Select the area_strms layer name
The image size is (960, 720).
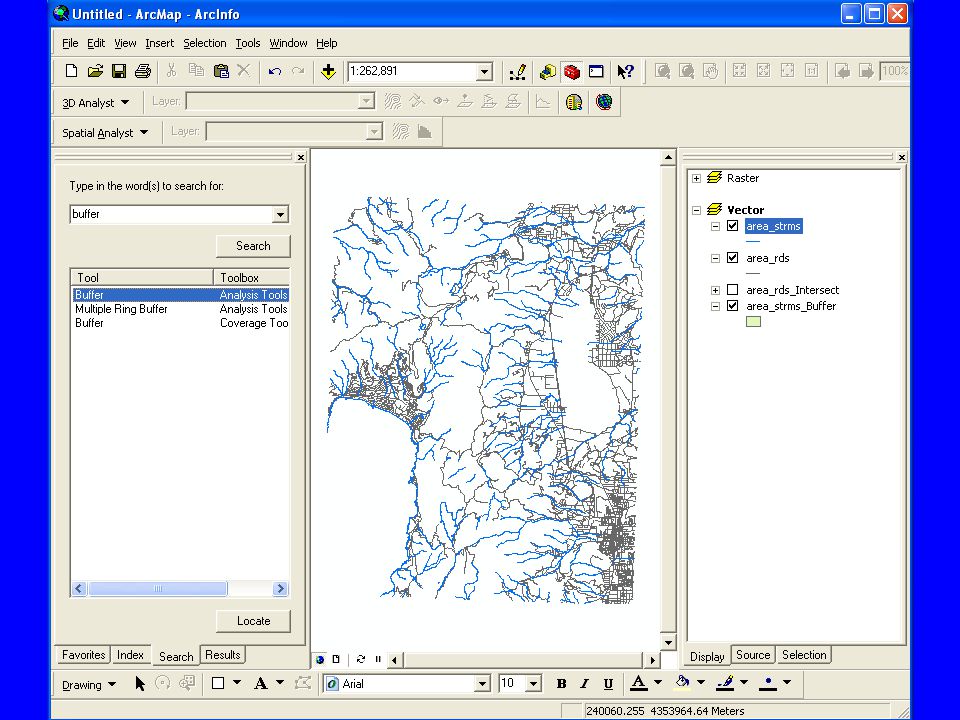[x=773, y=226]
